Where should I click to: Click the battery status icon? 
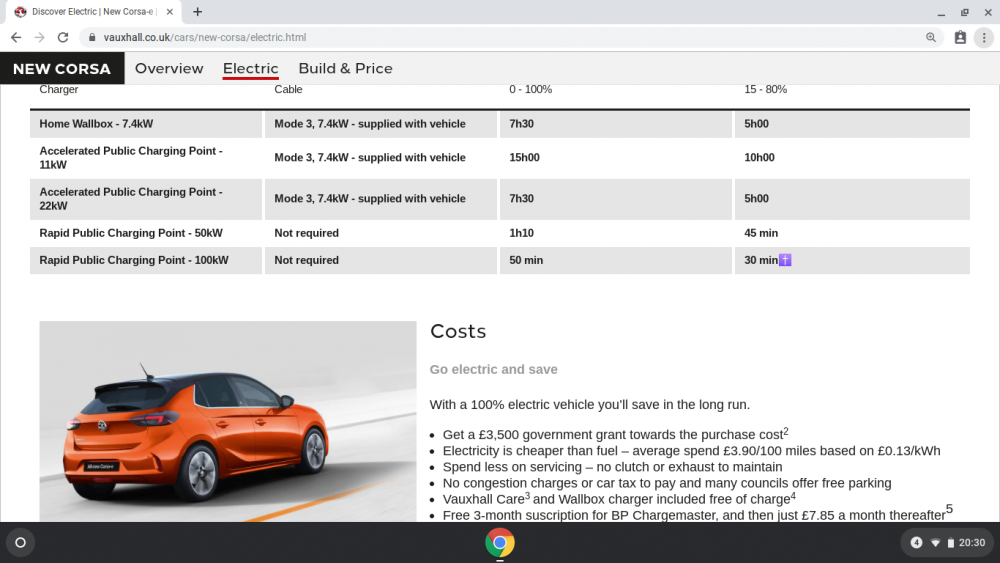point(950,543)
